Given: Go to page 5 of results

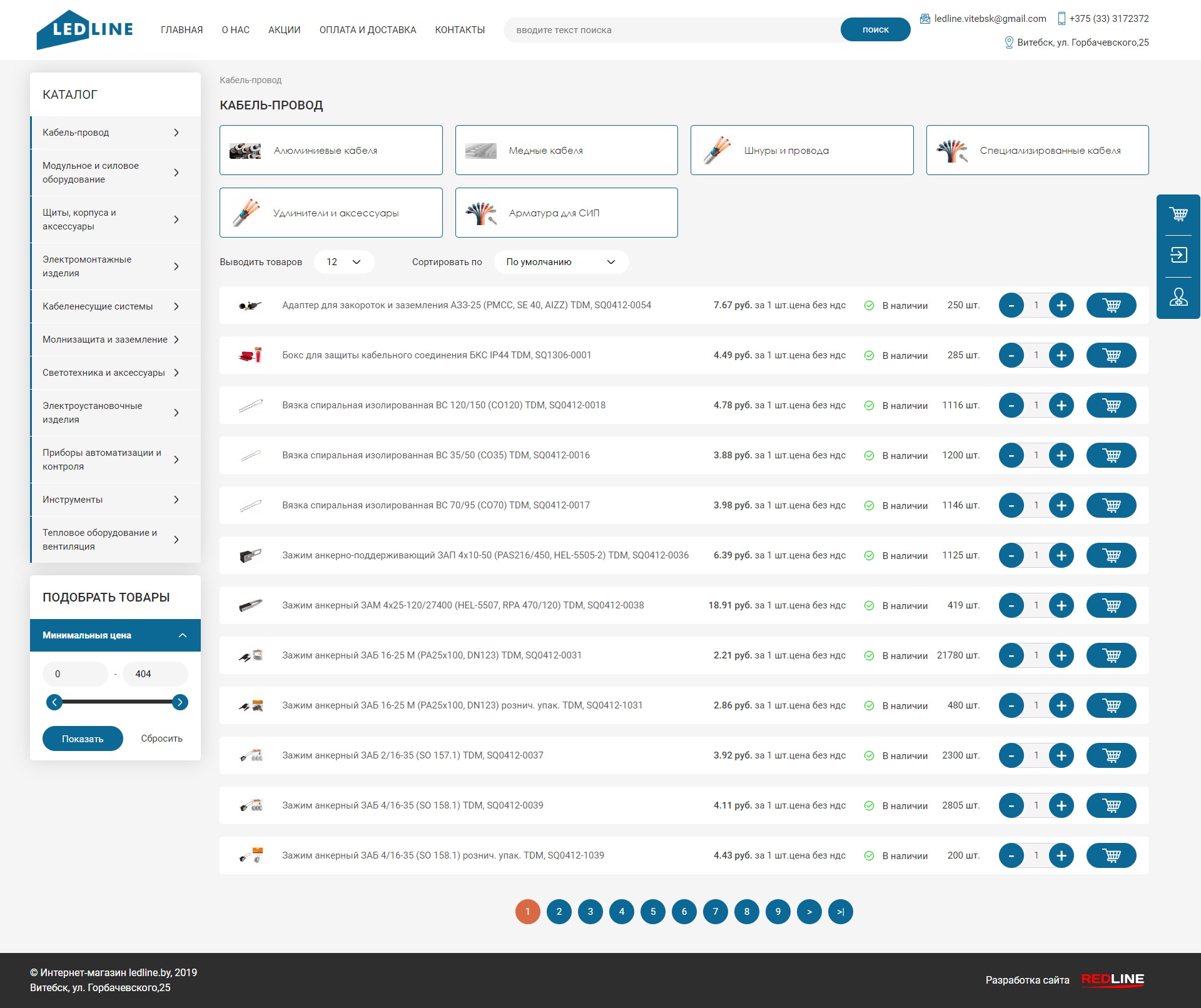Looking at the screenshot, I should pos(652,912).
